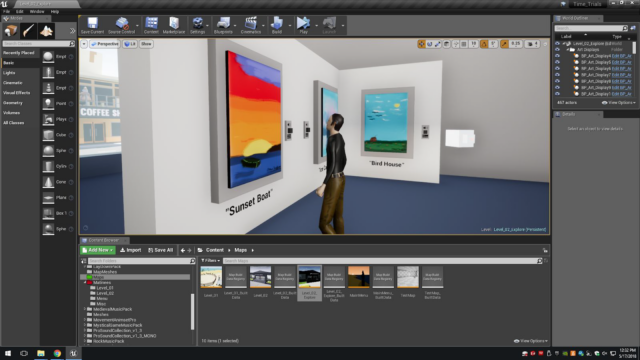This screenshot has width=640, height=360.
Task: Open the Source Control toolbar icon
Action: point(121,25)
